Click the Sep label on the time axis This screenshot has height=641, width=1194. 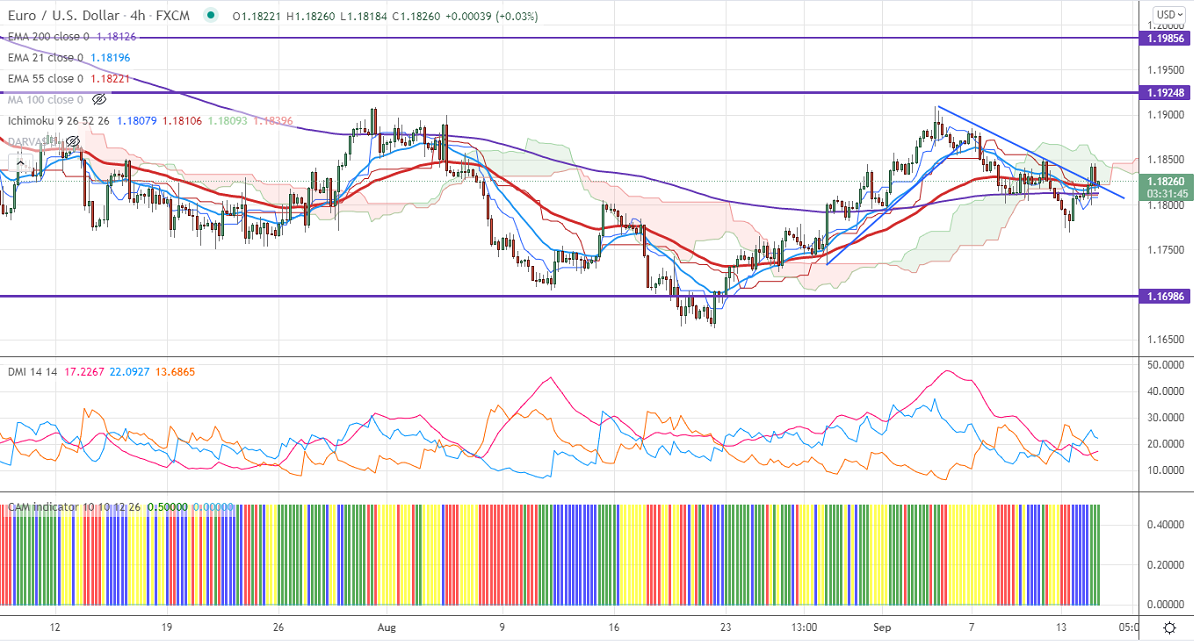pos(882,627)
